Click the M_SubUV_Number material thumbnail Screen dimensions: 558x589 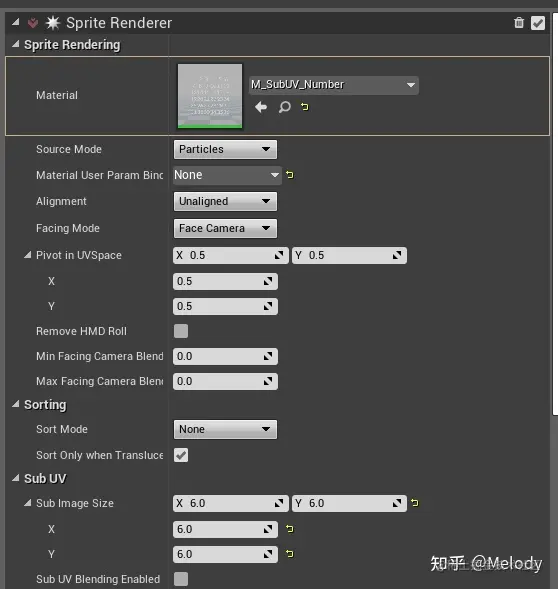[x=210, y=96]
